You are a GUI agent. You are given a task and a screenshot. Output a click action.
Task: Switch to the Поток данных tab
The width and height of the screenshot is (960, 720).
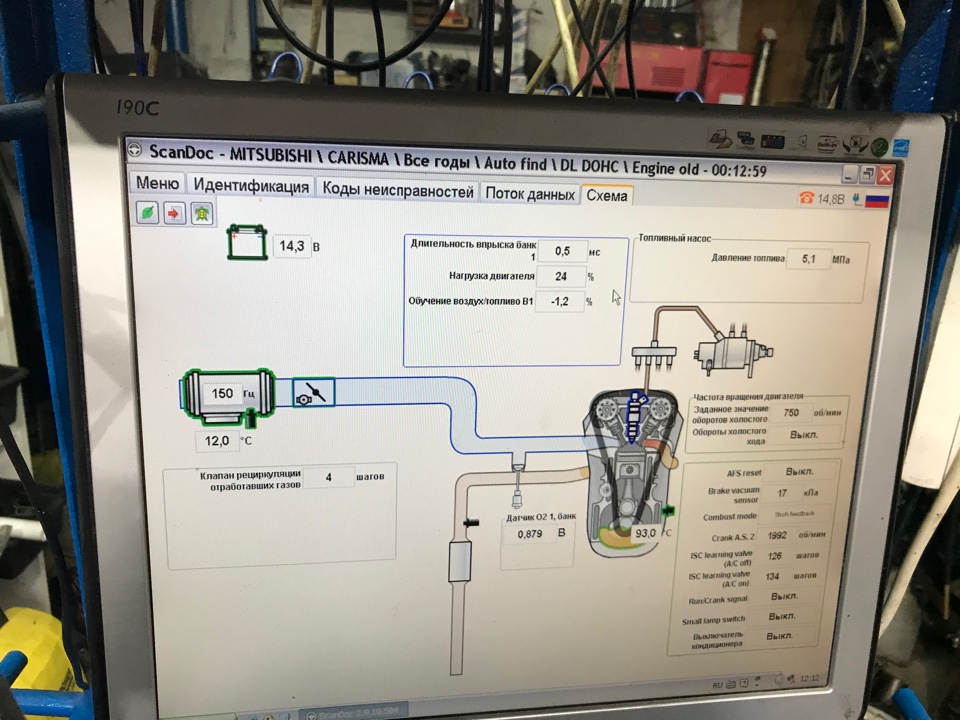tap(530, 193)
